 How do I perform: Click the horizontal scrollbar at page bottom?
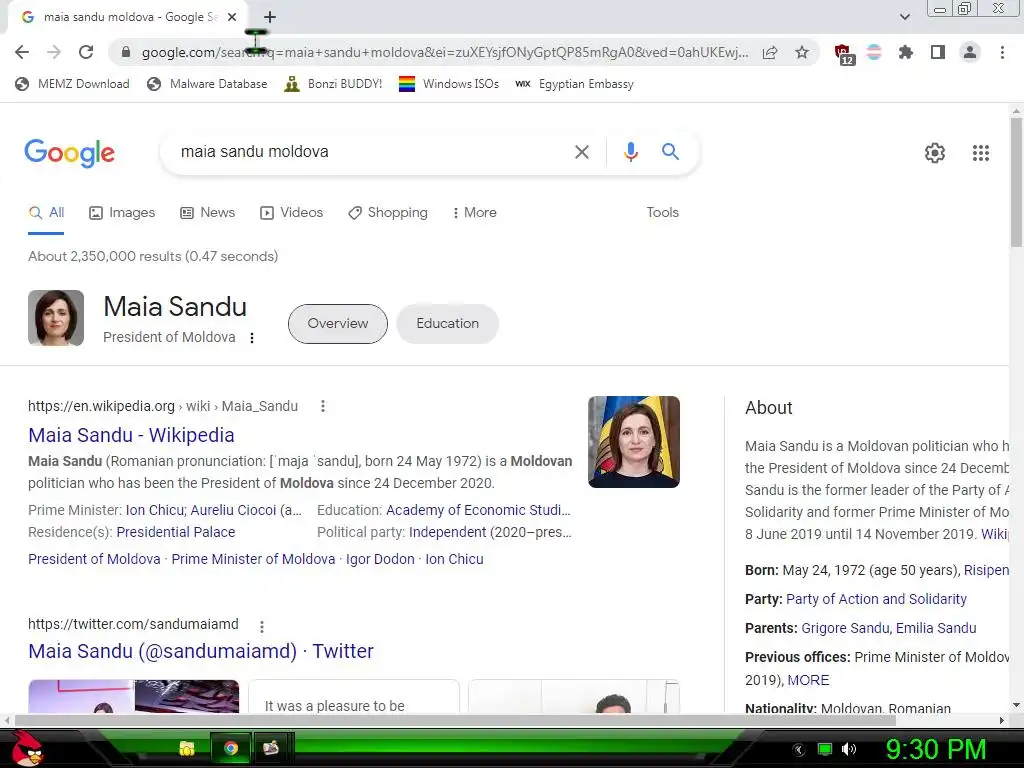click(455, 720)
